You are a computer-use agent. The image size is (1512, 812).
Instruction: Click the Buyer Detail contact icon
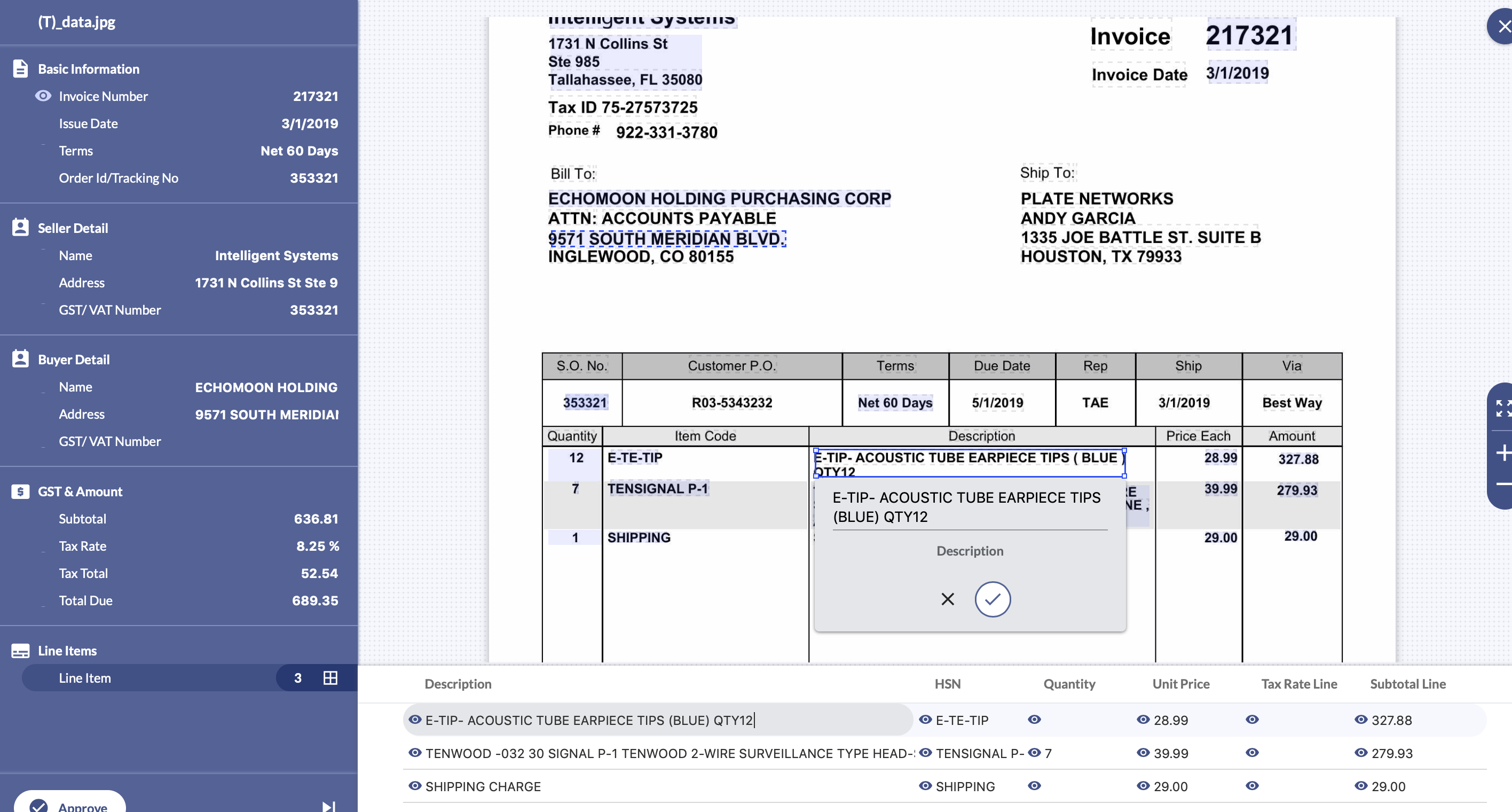click(x=20, y=360)
